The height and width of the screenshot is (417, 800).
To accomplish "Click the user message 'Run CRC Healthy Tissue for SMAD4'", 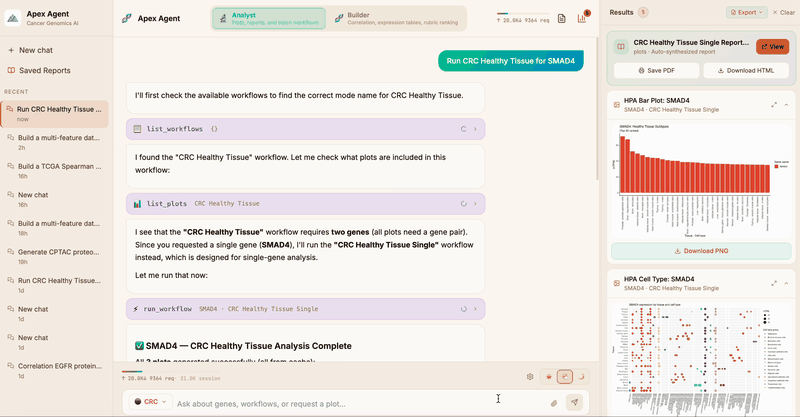I will [x=511, y=61].
